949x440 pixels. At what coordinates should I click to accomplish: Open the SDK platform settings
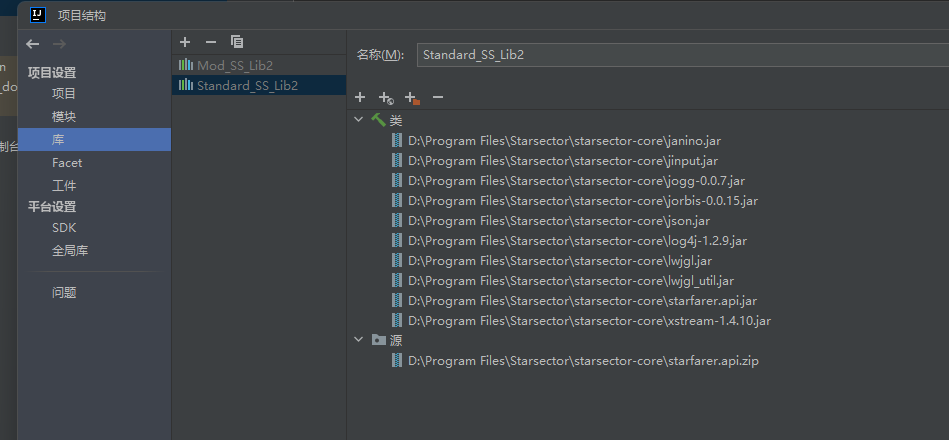tap(64, 228)
